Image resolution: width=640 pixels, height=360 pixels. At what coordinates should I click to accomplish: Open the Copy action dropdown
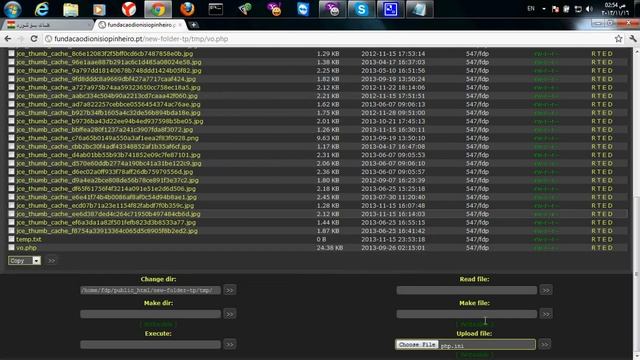coord(24,260)
